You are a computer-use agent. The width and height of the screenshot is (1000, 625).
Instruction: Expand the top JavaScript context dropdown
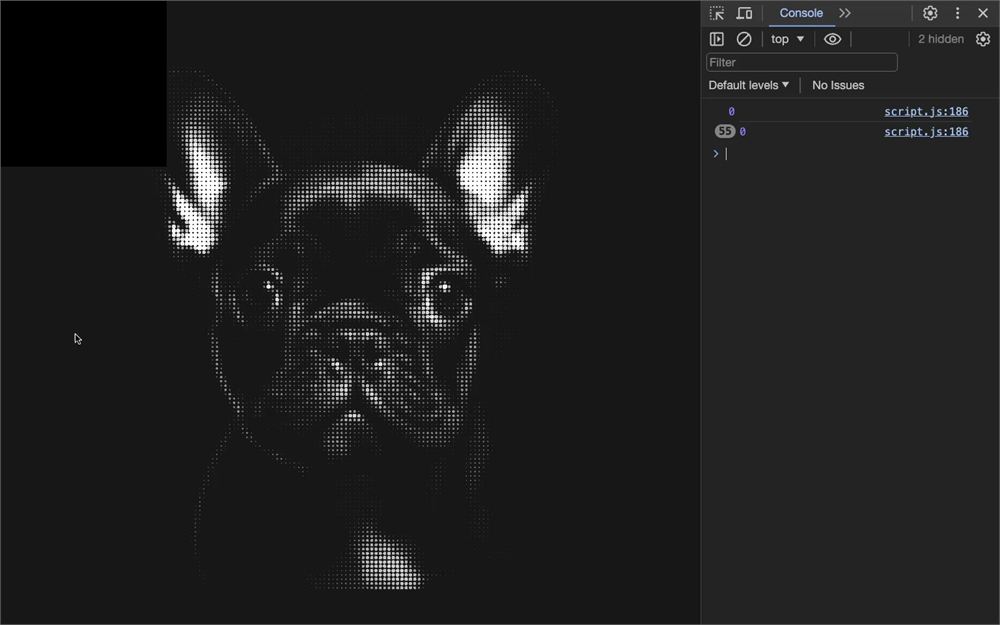[x=788, y=39]
